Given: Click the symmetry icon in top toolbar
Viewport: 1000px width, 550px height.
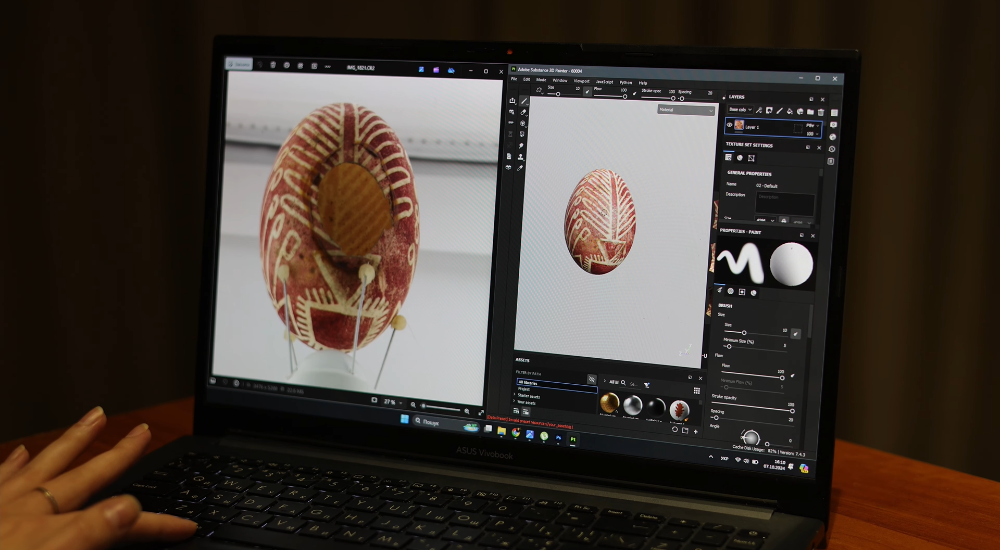Looking at the screenshot, I should pos(539,90).
